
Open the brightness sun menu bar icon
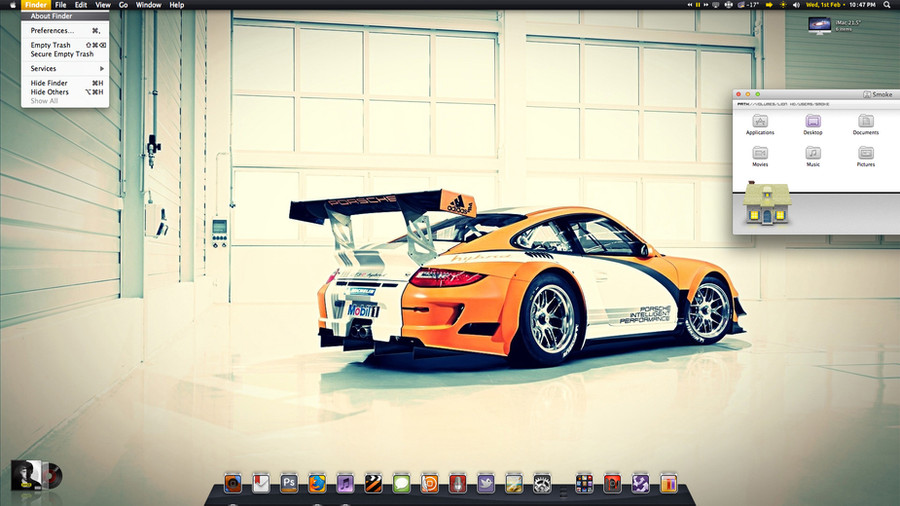(783, 5)
